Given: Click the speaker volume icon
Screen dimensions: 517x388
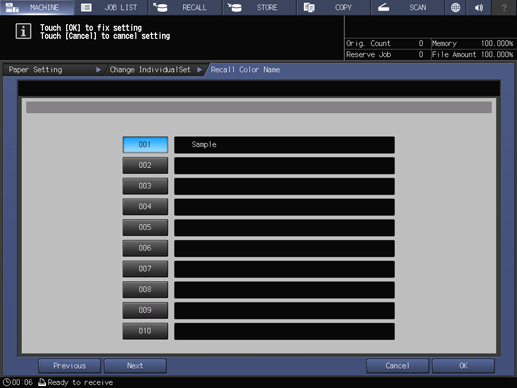Looking at the screenshot, I should pyautogui.click(x=479, y=7).
